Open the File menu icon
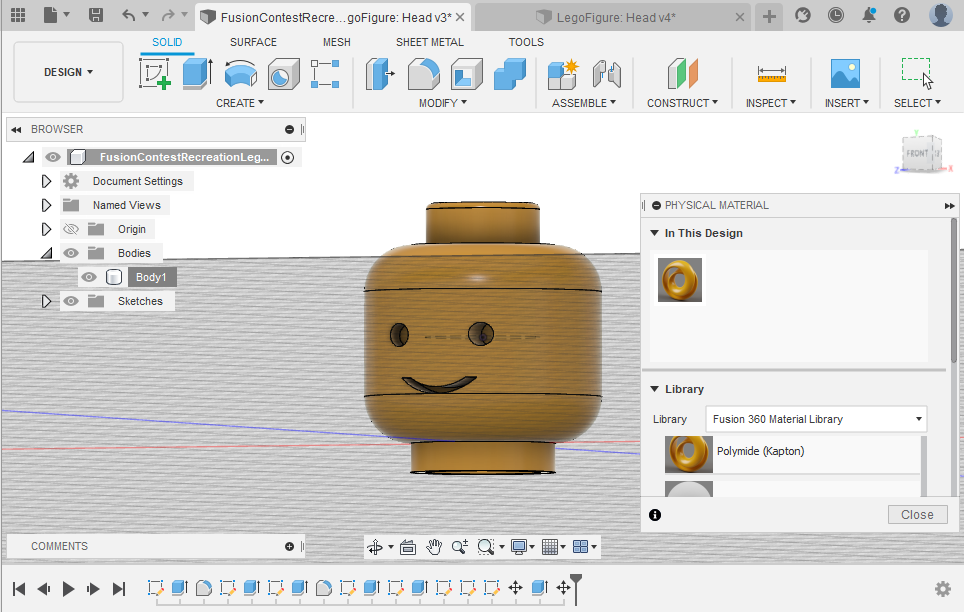This screenshot has height=612, width=964. click(x=50, y=15)
